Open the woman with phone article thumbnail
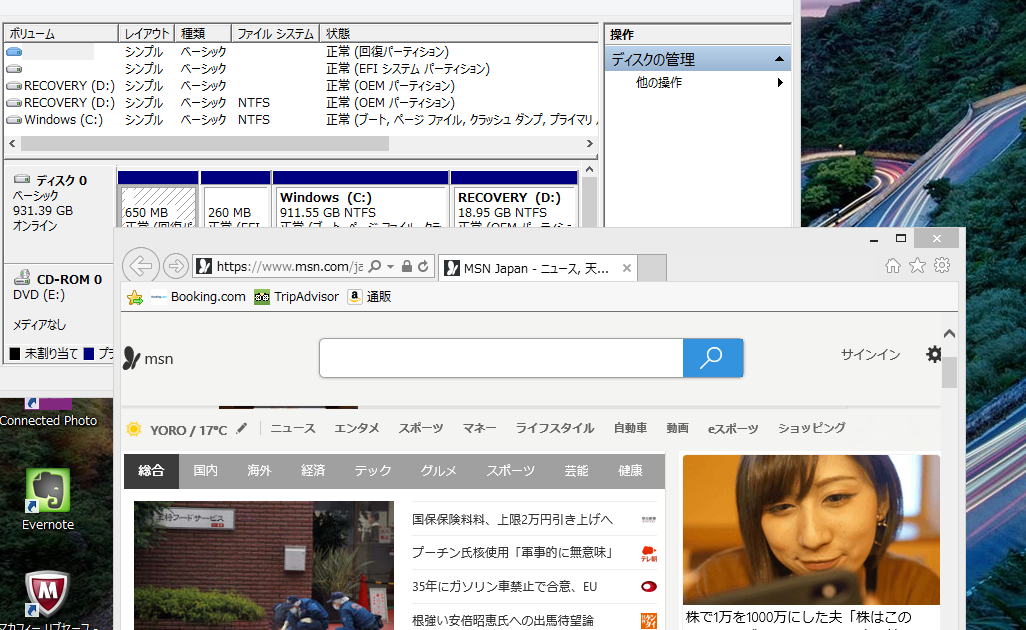Screen dimensions: 1026x630 point(811,530)
